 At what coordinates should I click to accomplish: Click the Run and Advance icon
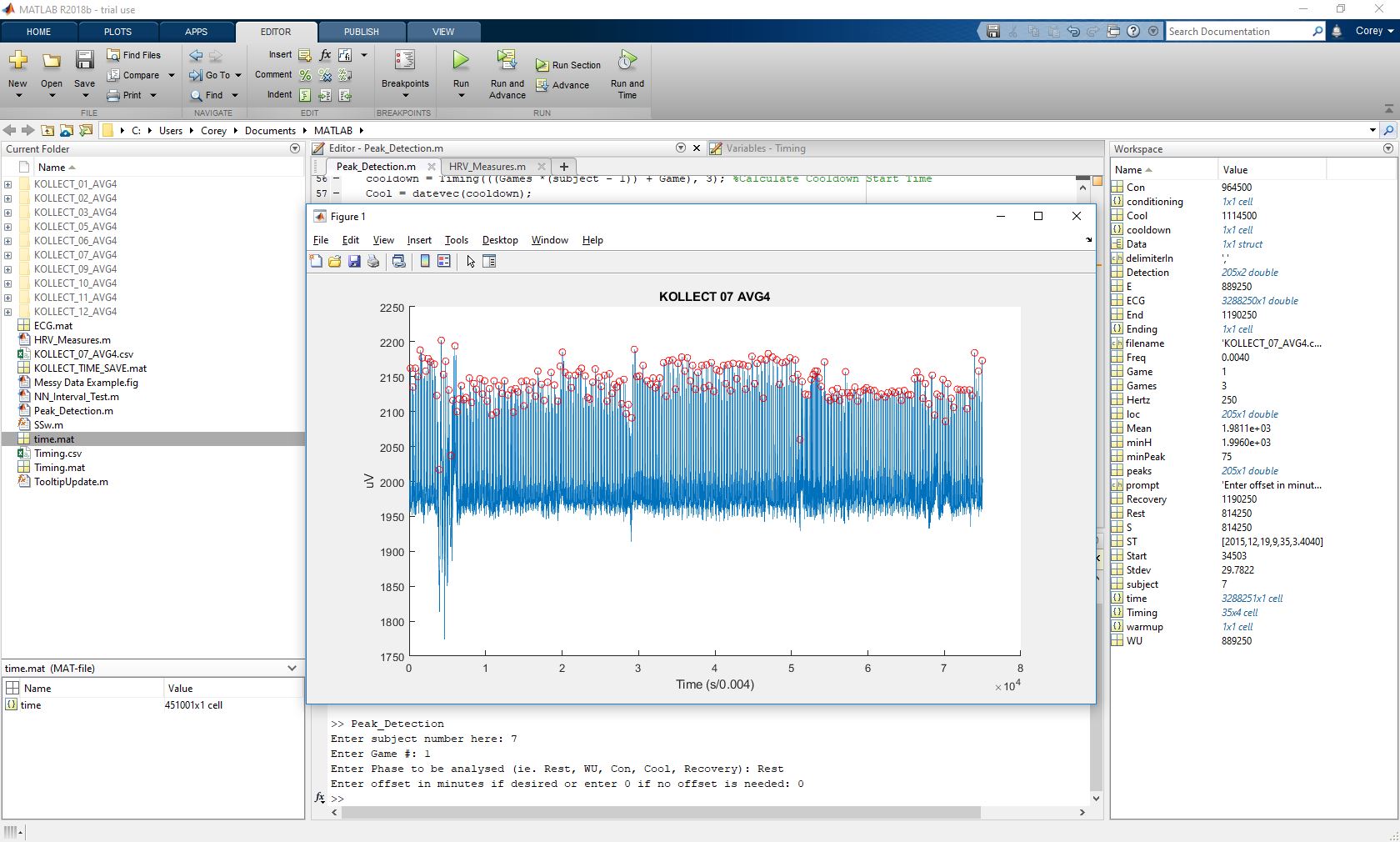point(507,61)
